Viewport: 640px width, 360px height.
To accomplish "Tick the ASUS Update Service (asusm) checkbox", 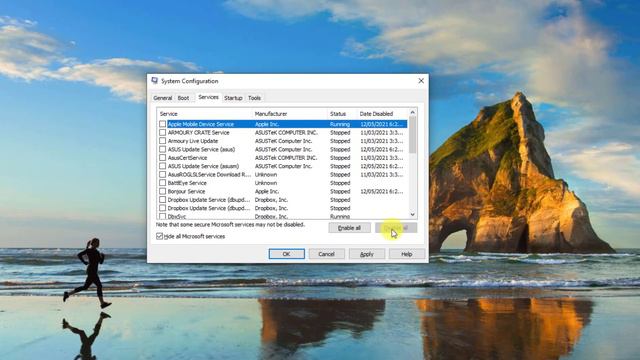I will coord(162,166).
